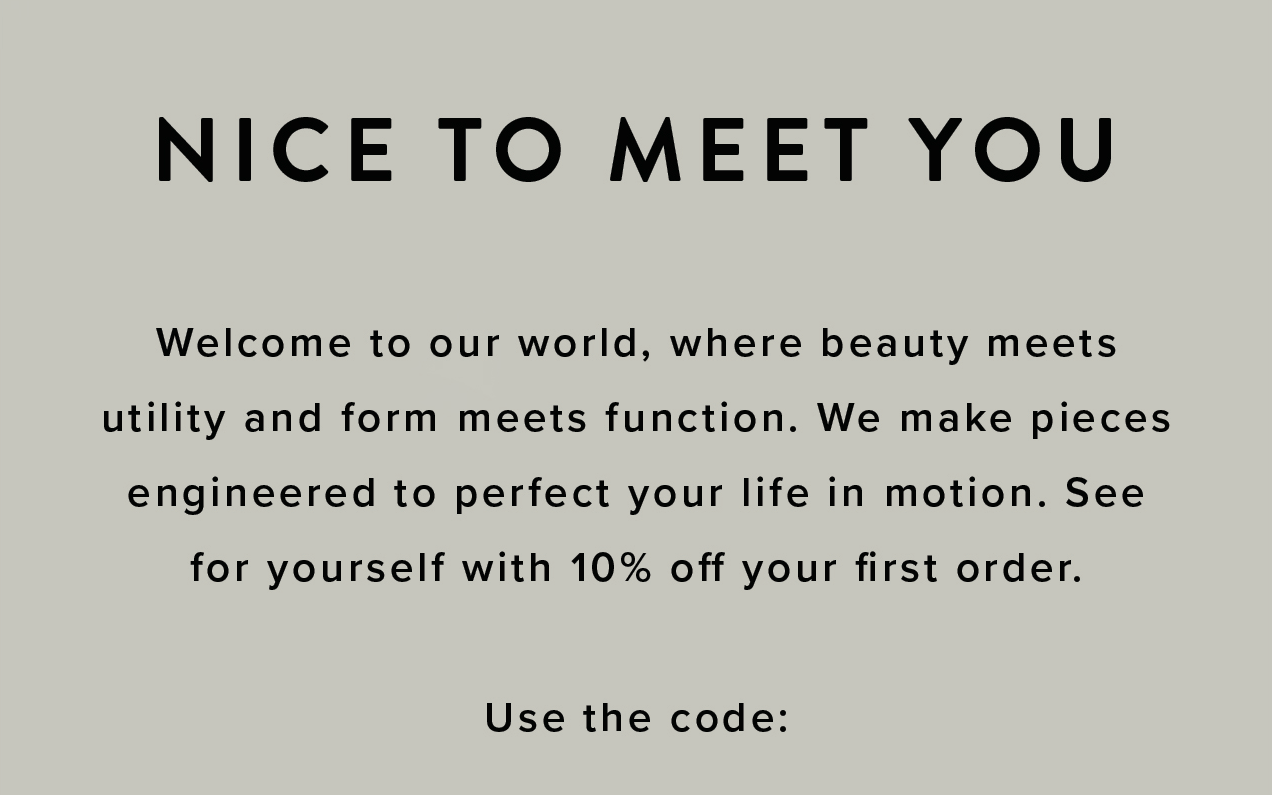
Task: Click the phrase 'beauty meets'
Action: [x=969, y=345]
